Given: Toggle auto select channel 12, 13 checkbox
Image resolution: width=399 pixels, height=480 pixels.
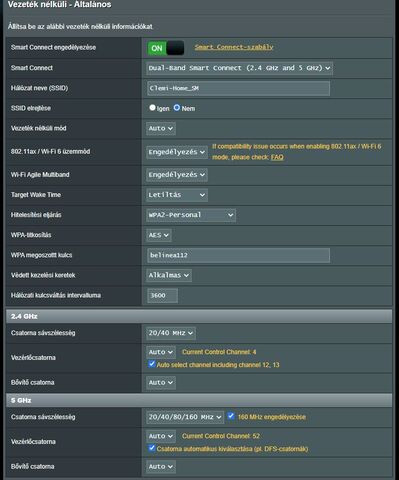Looking at the screenshot, I should [152, 364].
